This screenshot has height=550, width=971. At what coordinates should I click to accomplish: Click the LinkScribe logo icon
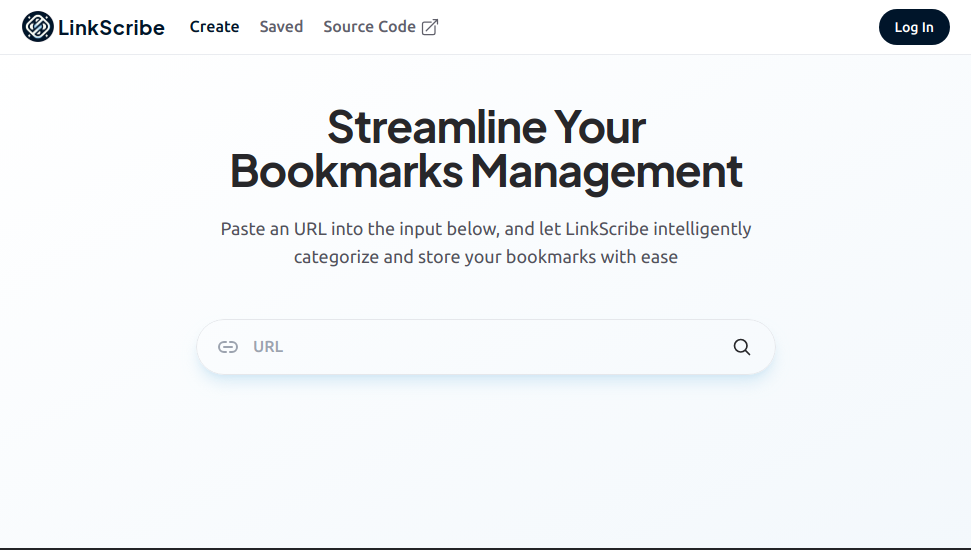point(38,27)
